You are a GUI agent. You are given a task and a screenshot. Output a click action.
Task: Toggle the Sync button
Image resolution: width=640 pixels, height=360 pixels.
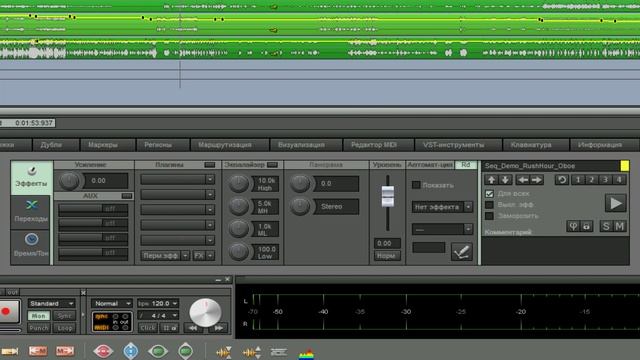click(x=64, y=316)
